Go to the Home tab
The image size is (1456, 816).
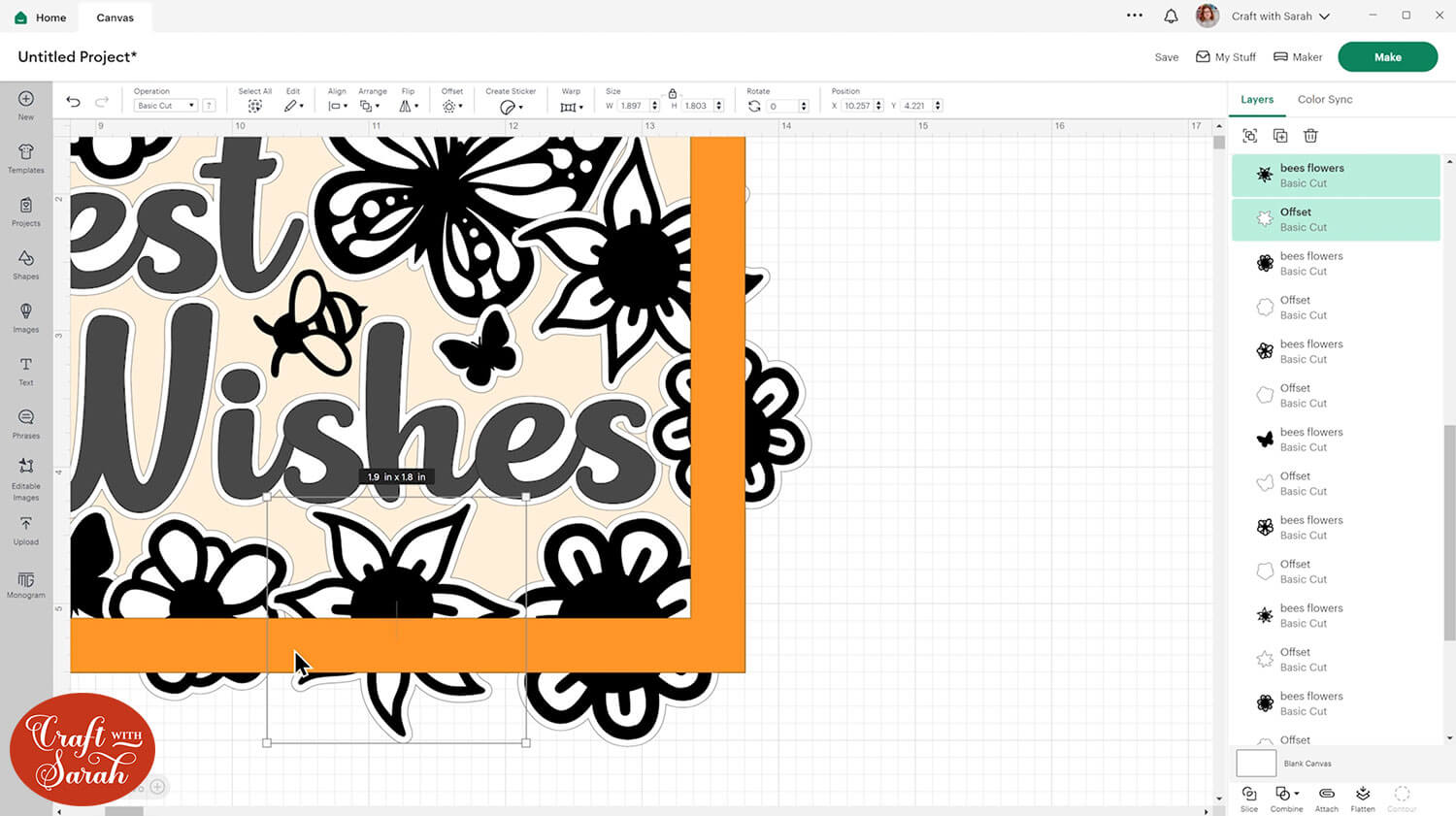click(41, 17)
